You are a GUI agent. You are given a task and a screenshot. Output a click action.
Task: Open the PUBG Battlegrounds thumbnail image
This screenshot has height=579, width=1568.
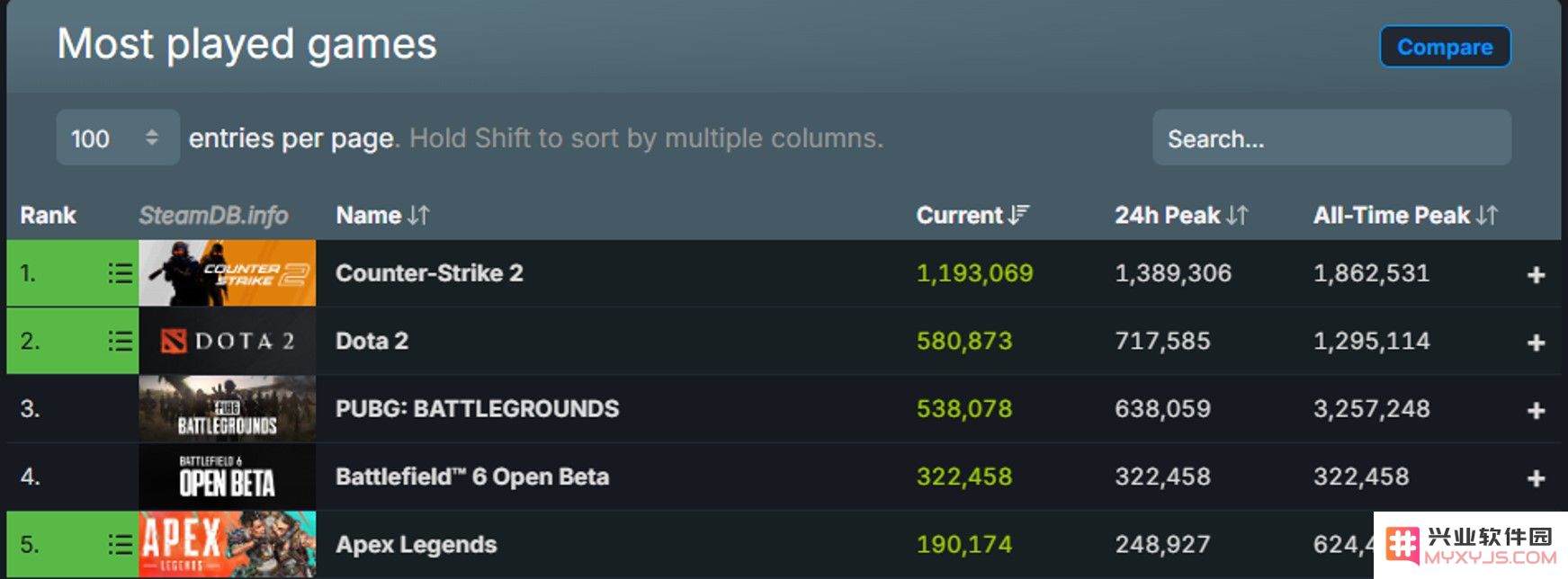point(228,409)
